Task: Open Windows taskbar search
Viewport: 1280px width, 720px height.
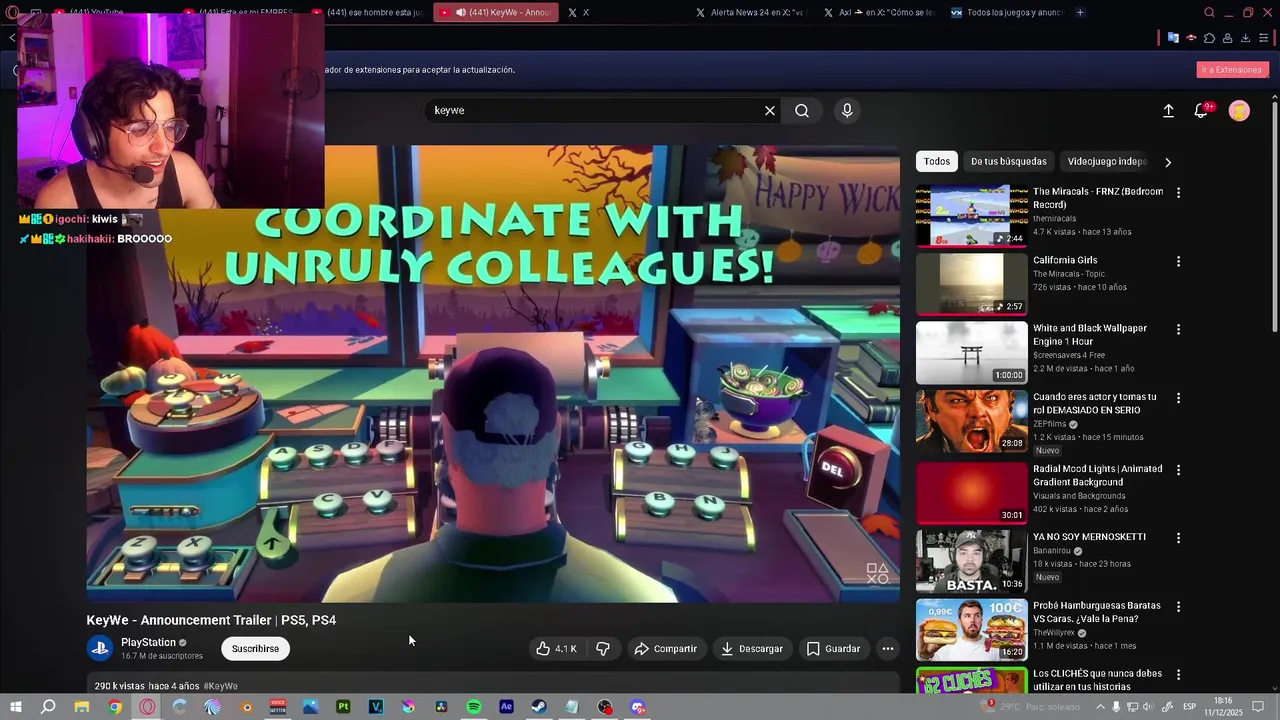Action: (48, 707)
